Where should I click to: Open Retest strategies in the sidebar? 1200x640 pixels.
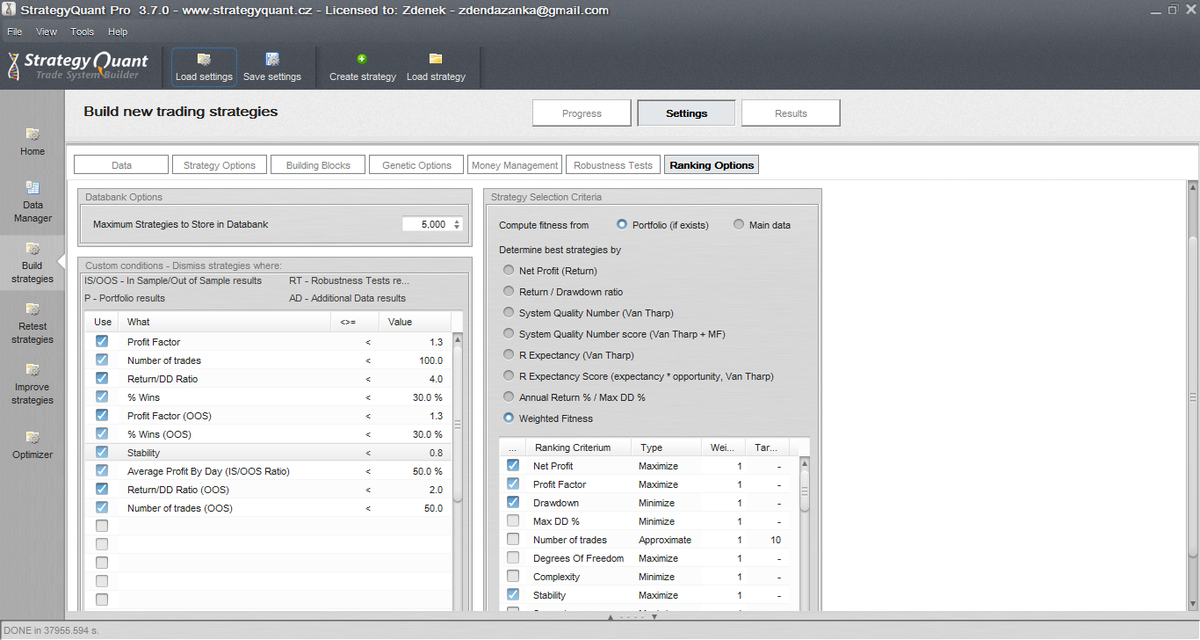(32, 324)
